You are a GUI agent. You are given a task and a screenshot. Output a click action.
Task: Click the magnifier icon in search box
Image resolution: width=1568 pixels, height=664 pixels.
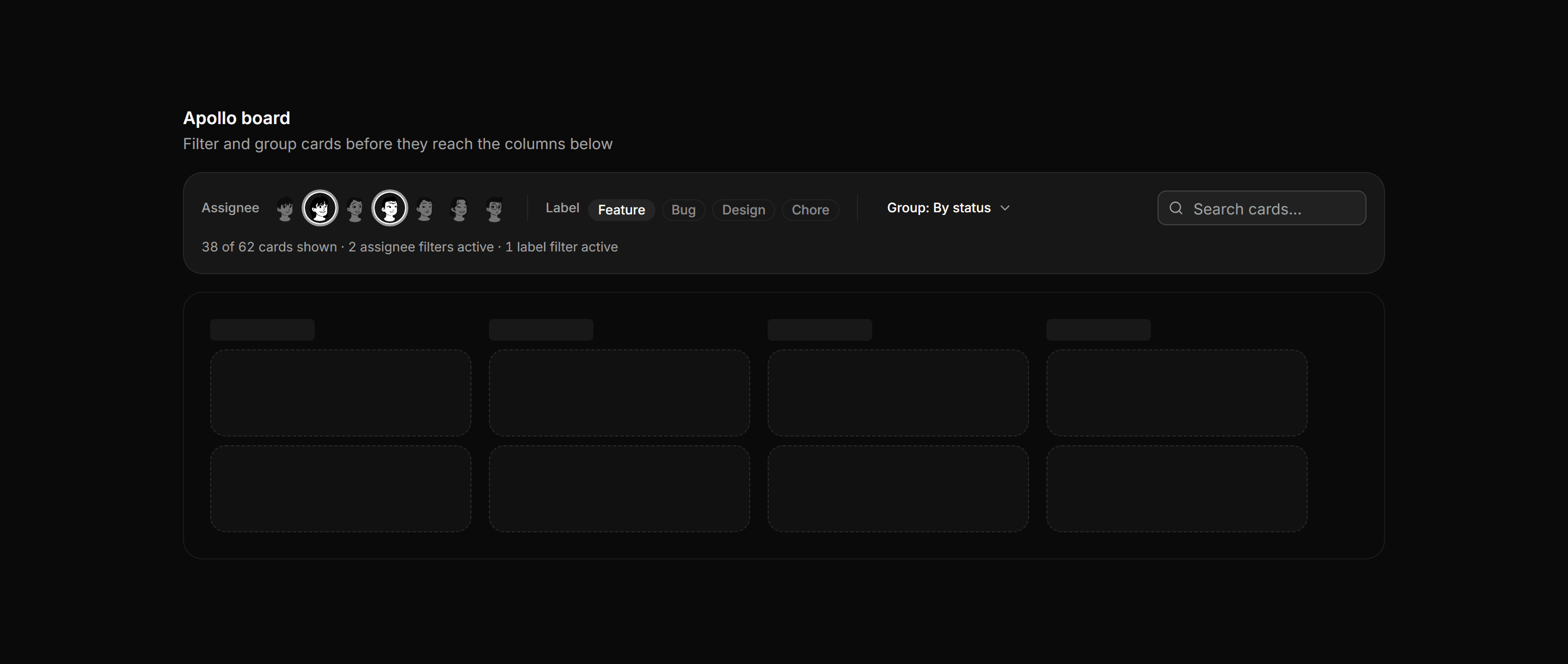pos(1176,208)
